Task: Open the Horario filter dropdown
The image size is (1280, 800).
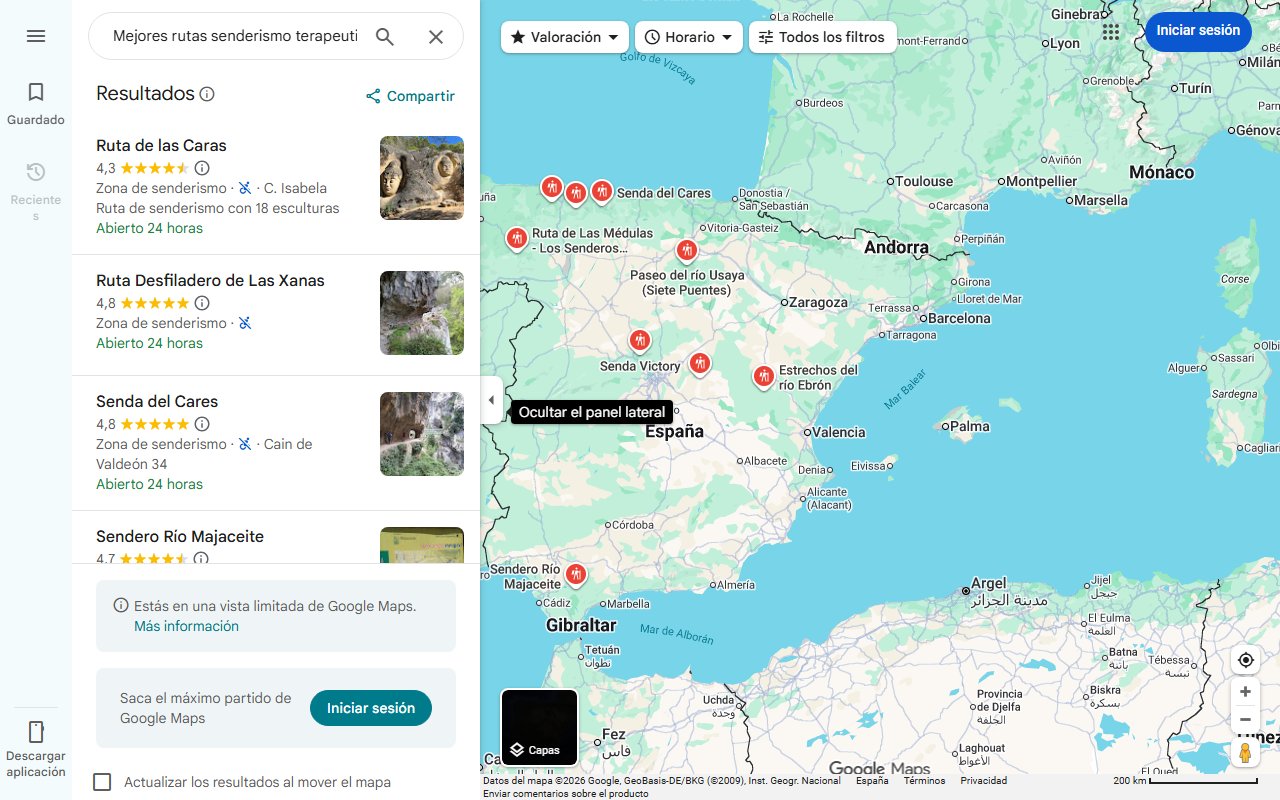Action: tap(688, 36)
